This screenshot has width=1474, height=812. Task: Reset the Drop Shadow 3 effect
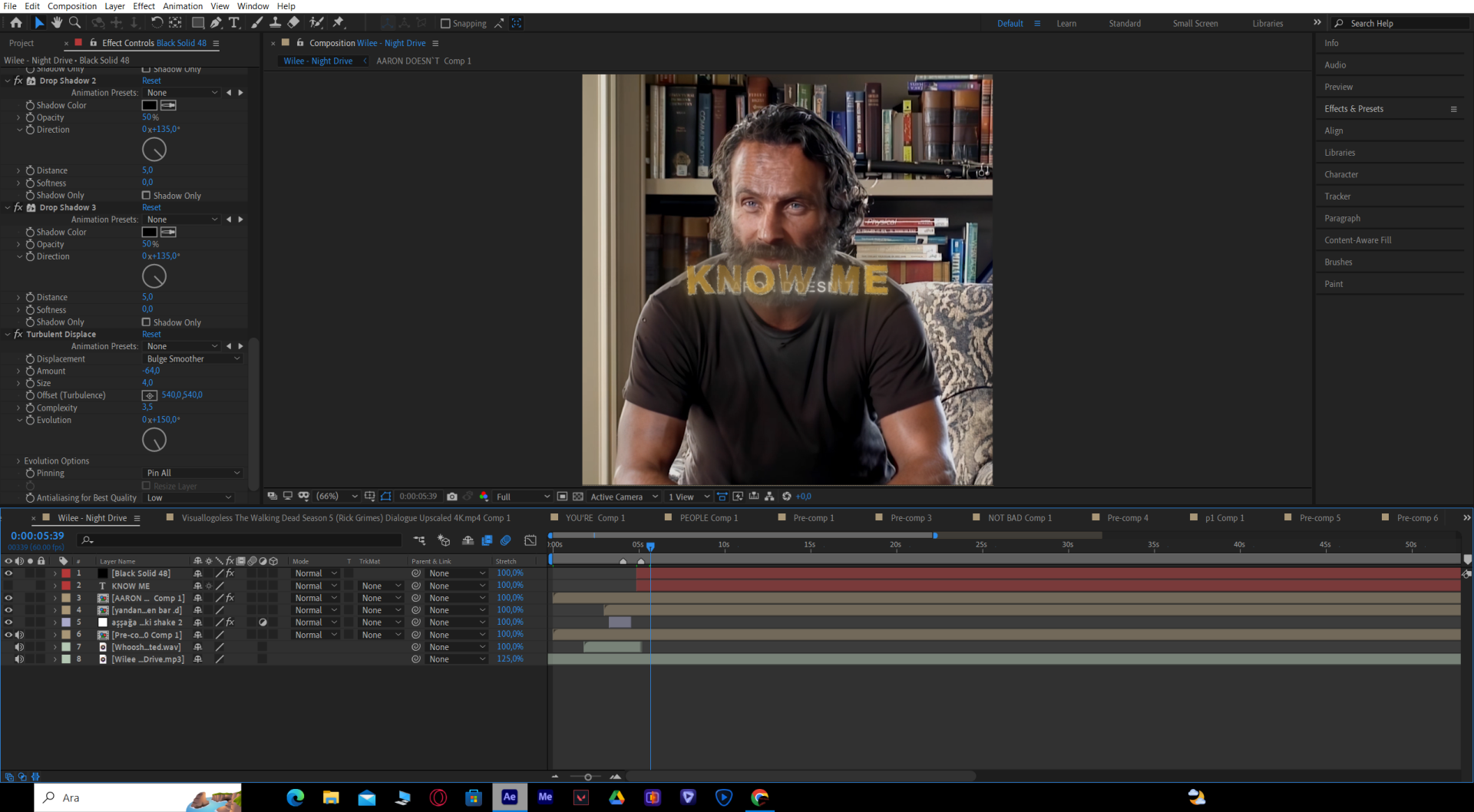pyautogui.click(x=151, y=207)
